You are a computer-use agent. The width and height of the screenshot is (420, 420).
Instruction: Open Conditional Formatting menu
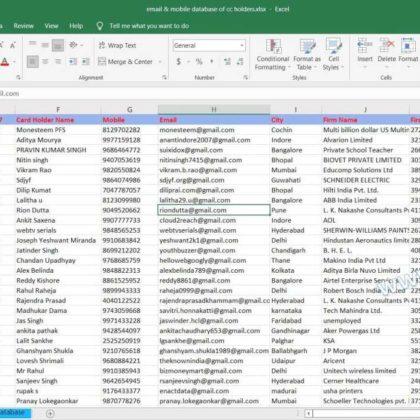pos(272,54)
